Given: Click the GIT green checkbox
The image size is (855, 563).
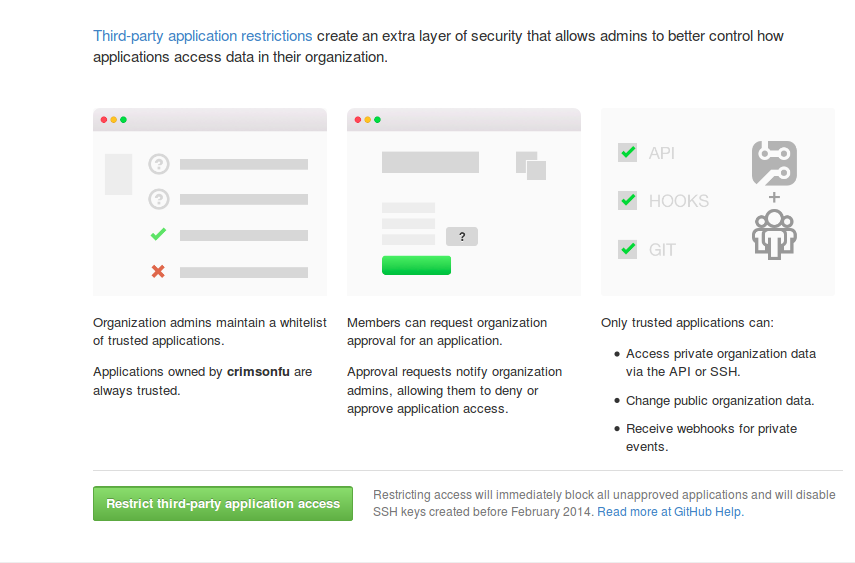Looking at the screenshot, I should (x=628, y=249).
